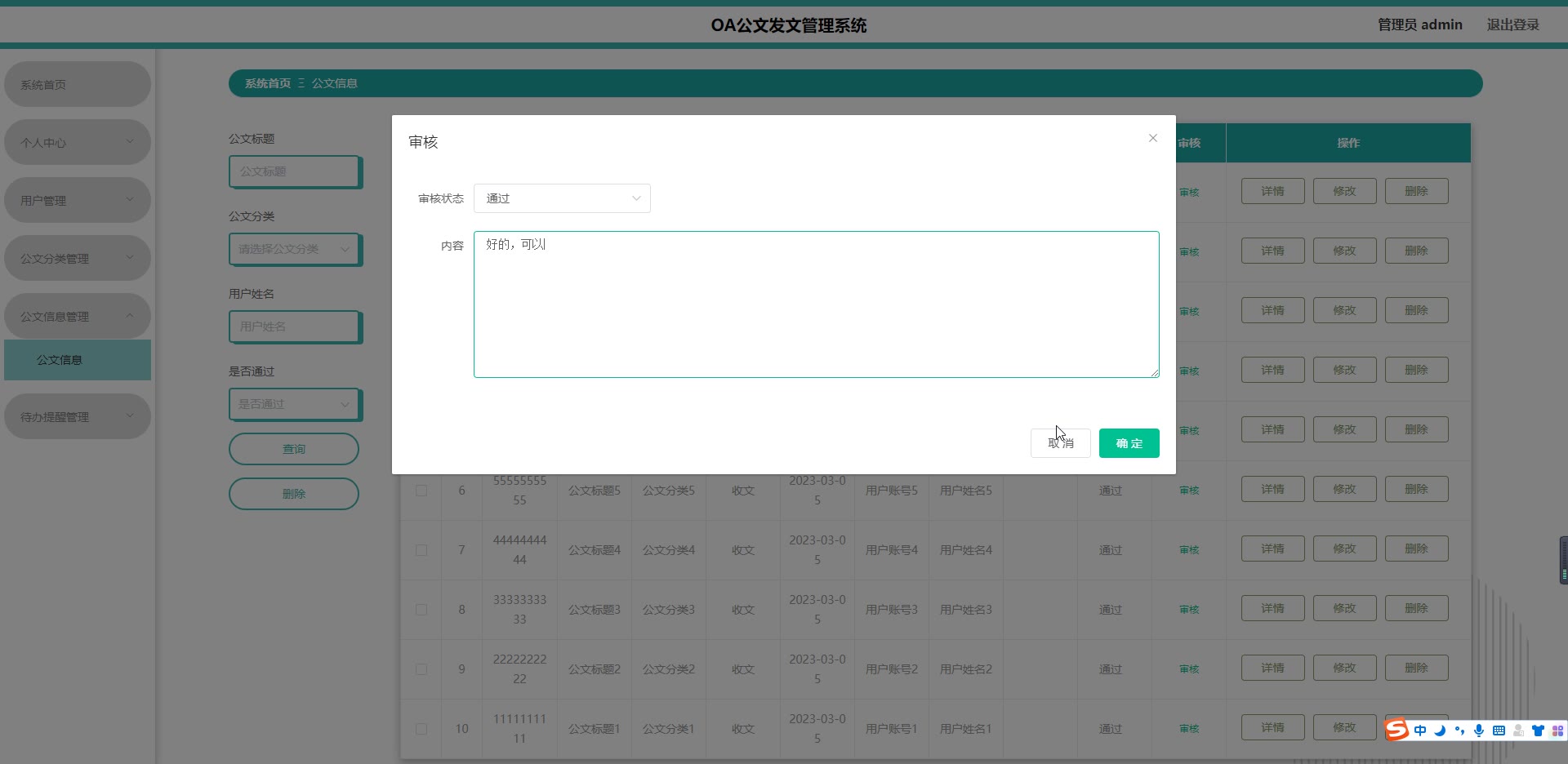The width and height of the screenshot is (1568, 764).
Task: Click 删除 for 公文标题4 row
Action: [x=1416, y=549]
